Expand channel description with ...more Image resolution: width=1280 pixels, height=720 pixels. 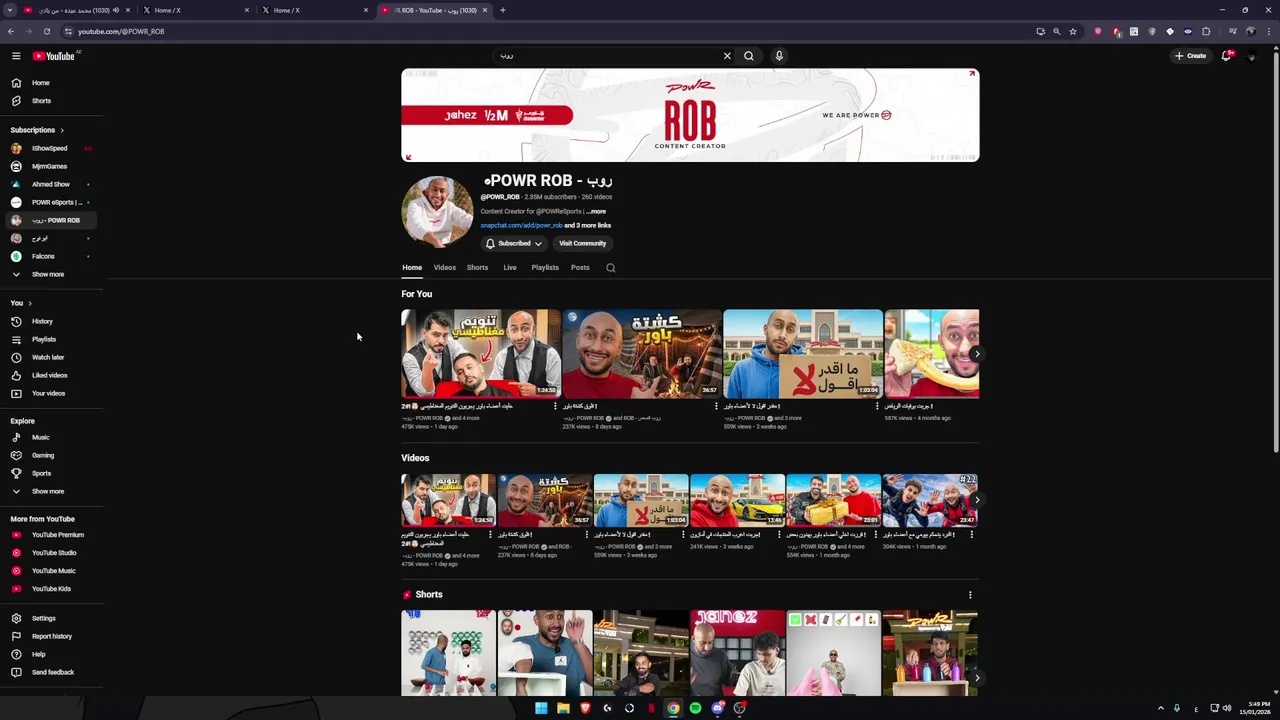coord(596,212)
